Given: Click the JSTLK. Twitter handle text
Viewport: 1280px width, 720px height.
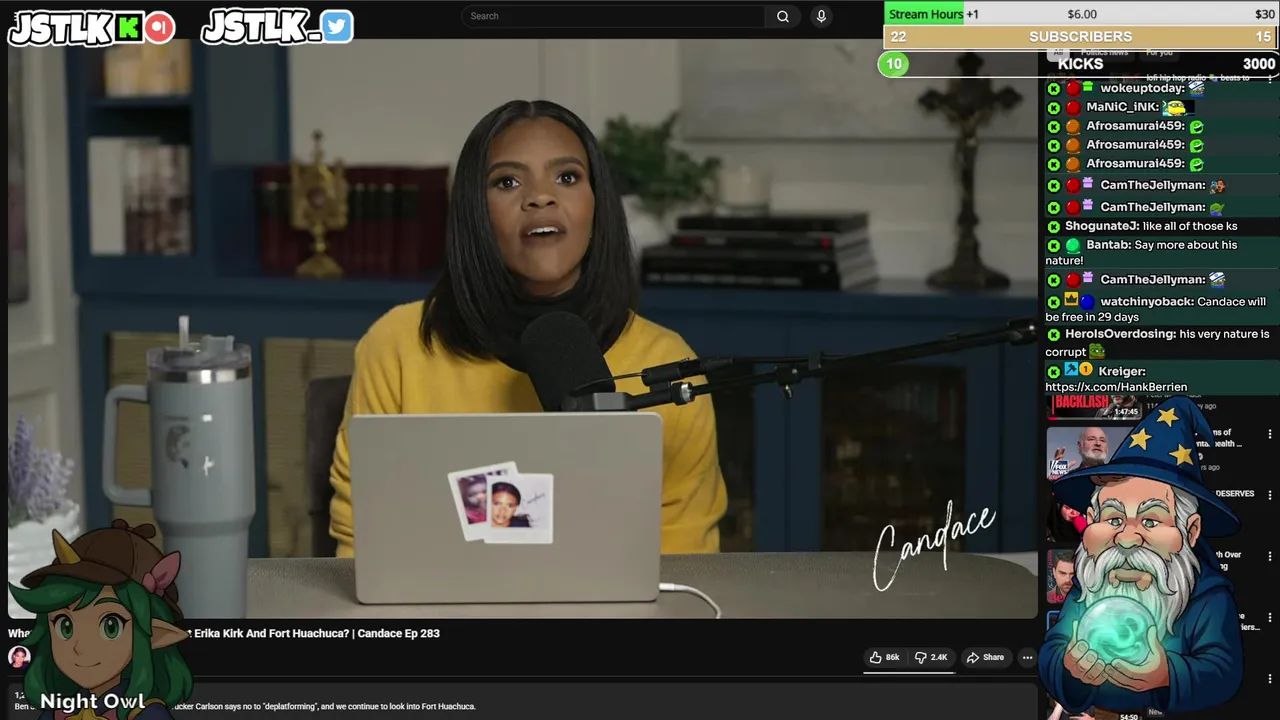Looking at the screenshot, I should 261,28.
